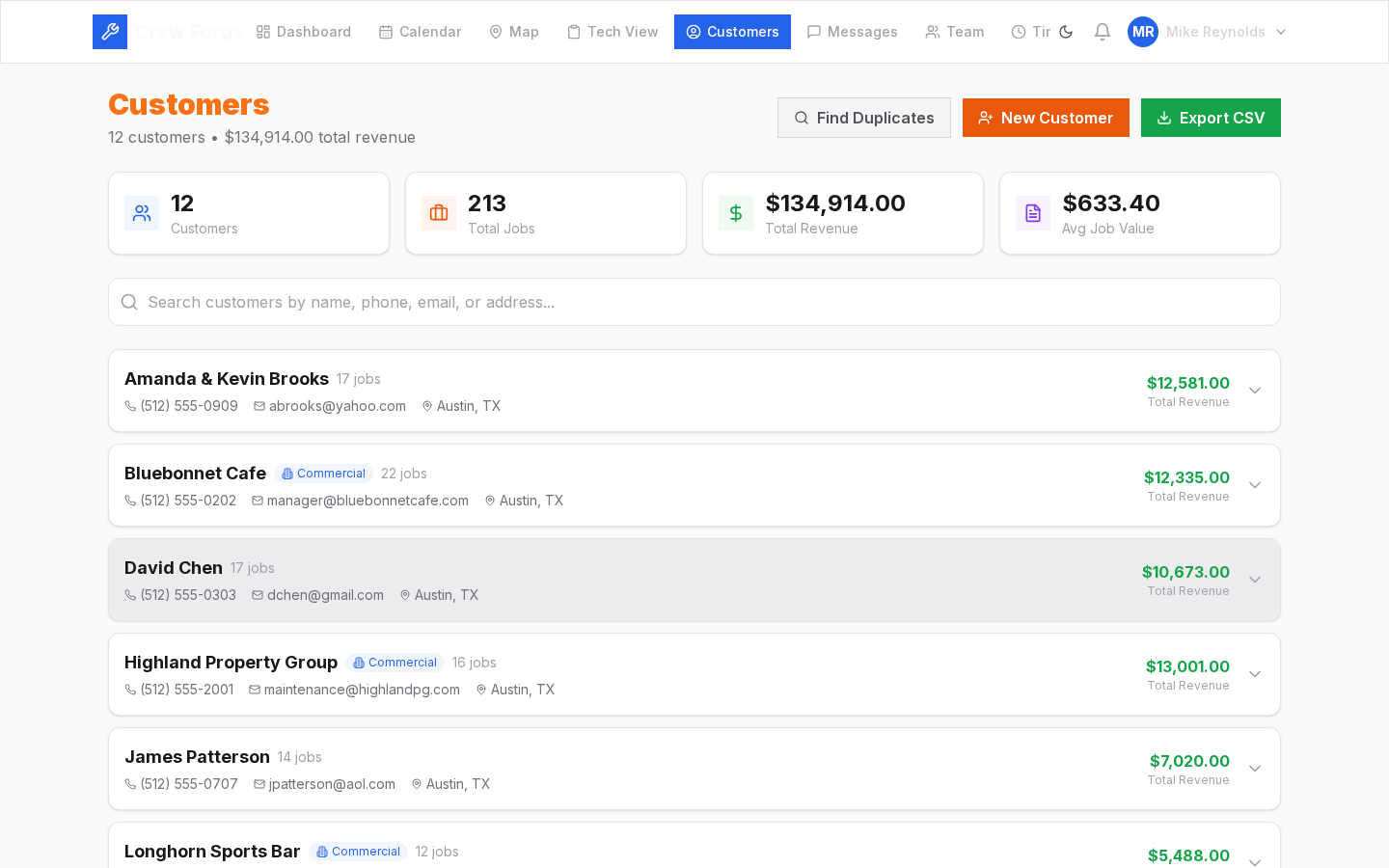The image size is (1389, 868).
Task: Go to Tech View tab
Action: click(x=613, y=32)
